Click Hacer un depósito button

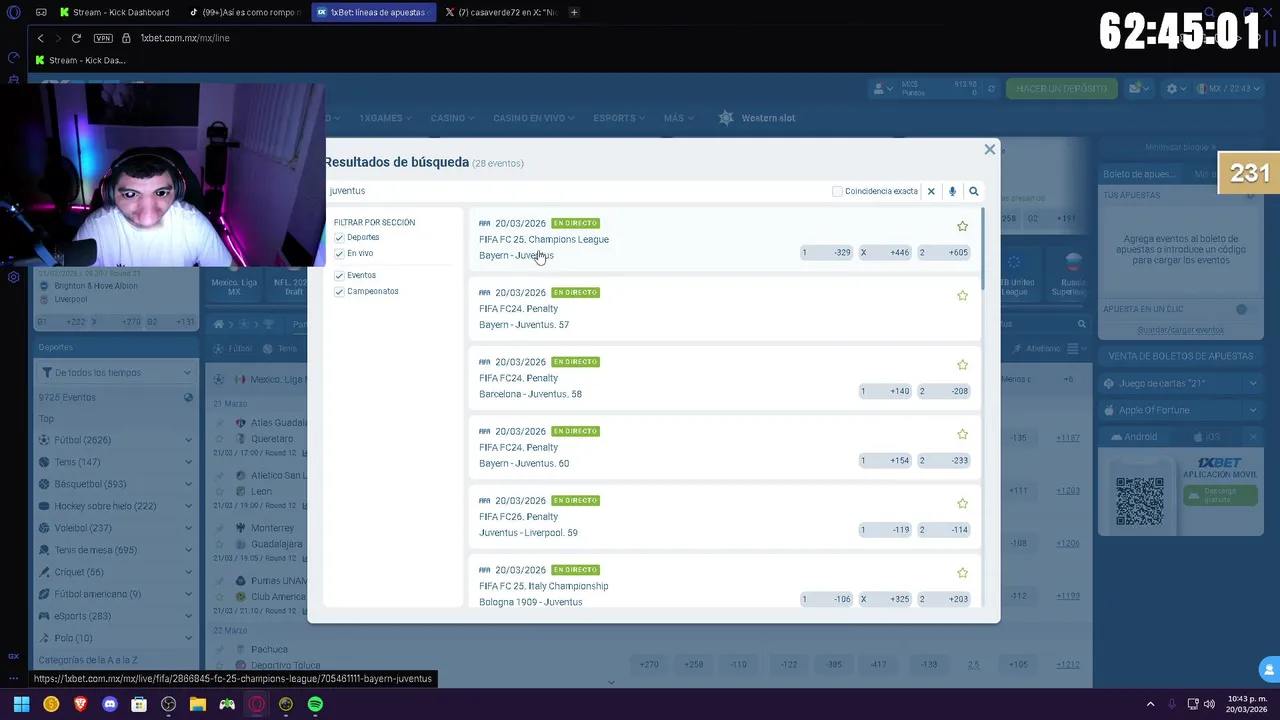(1061, 89)
